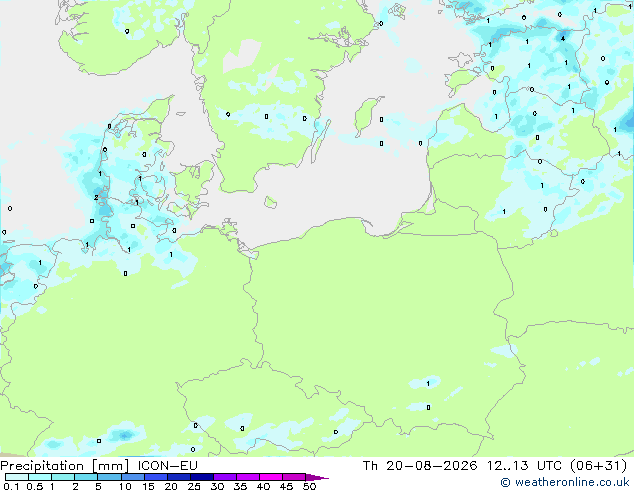Click the 'Precipitation' title word
634x490 pixels.
coord(42,466)
